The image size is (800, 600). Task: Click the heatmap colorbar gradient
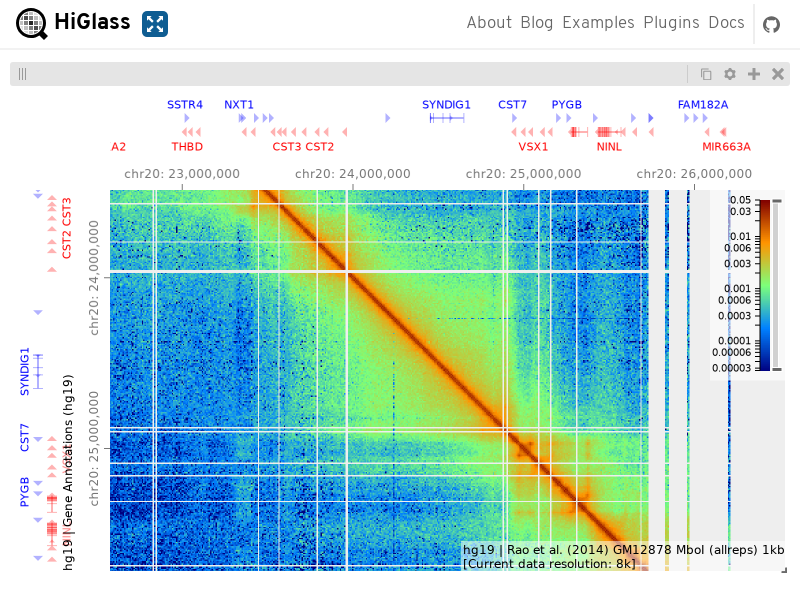765,285
